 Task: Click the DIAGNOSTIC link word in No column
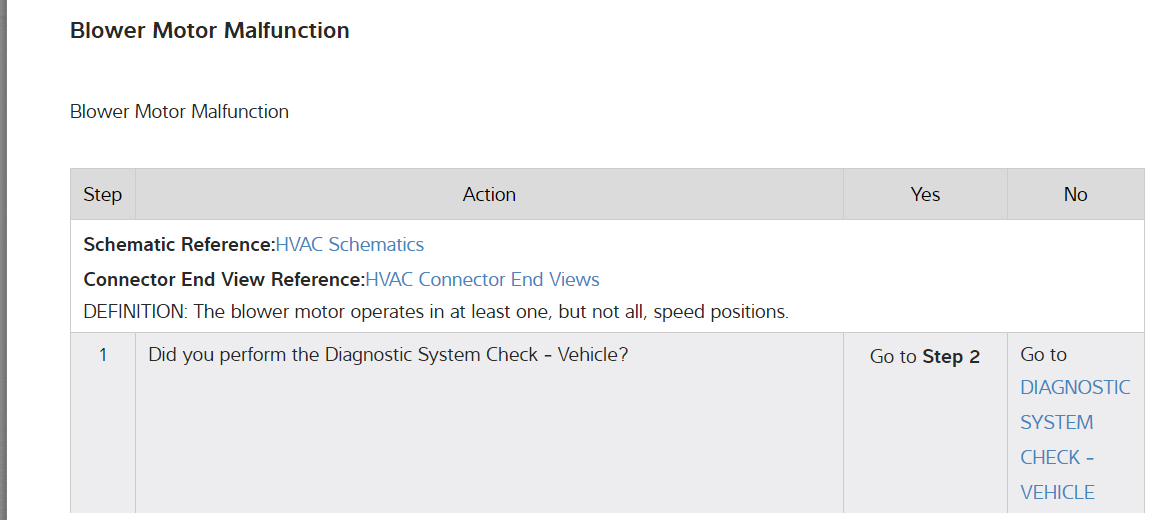pyautogui.click(x=1075, y=388)
